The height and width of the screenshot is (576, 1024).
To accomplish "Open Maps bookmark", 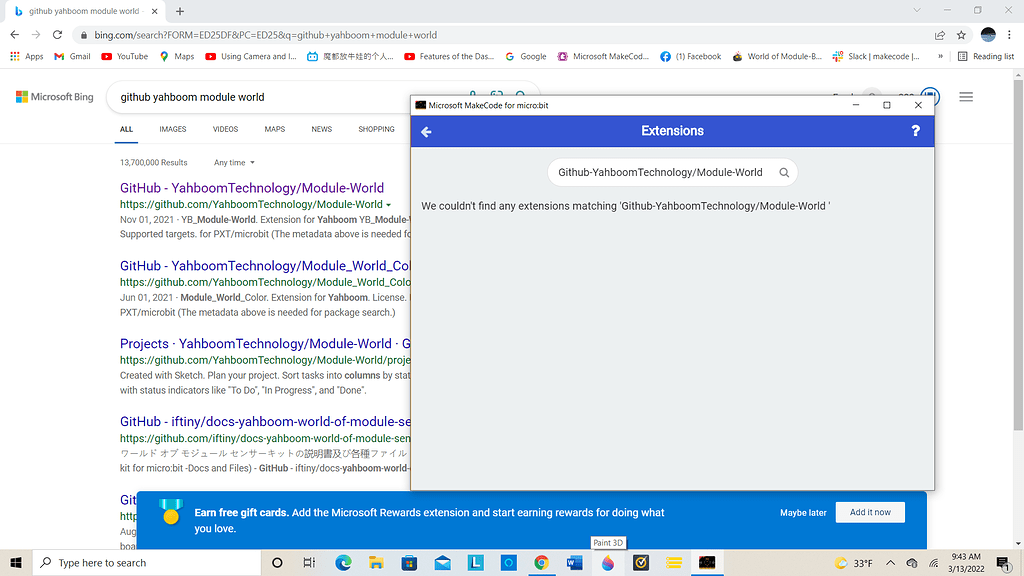I will pyautogui.click(x=177, y=57).
